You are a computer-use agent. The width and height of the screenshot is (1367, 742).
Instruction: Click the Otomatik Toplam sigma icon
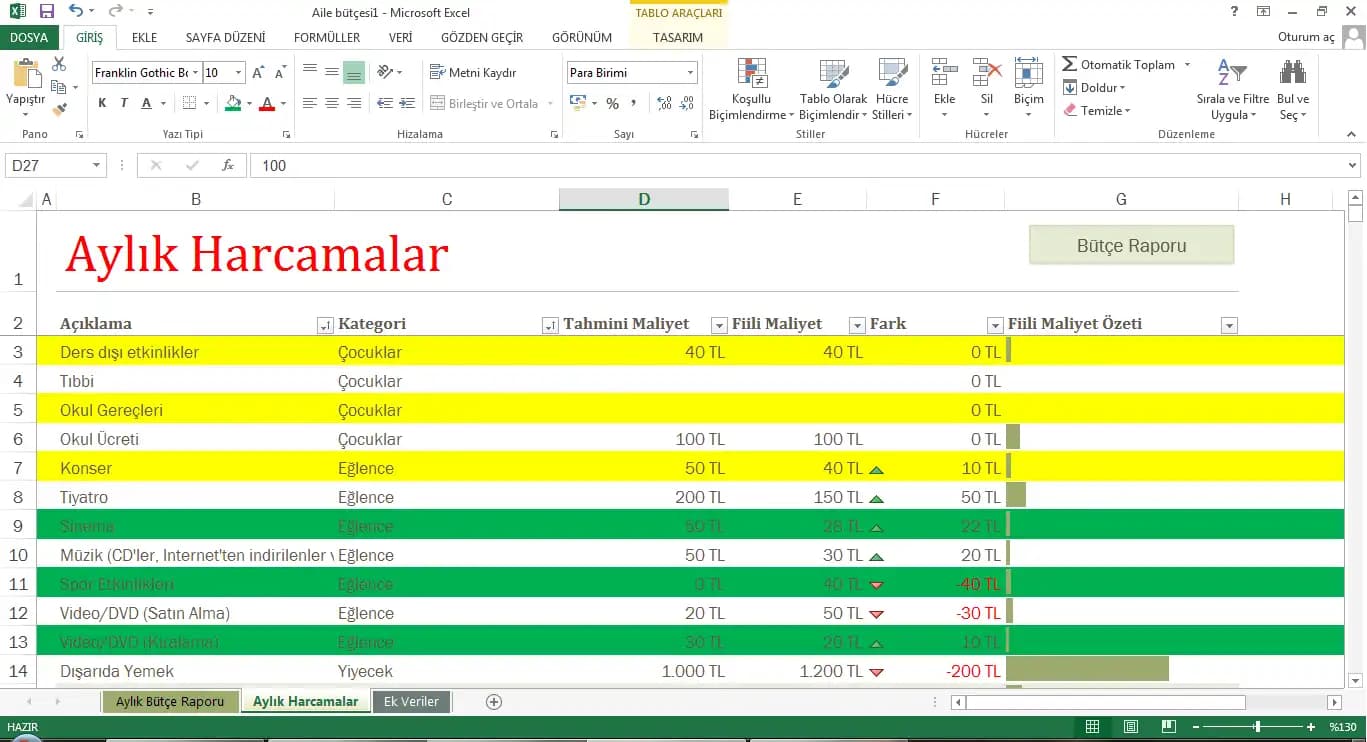pos(1070,64)
